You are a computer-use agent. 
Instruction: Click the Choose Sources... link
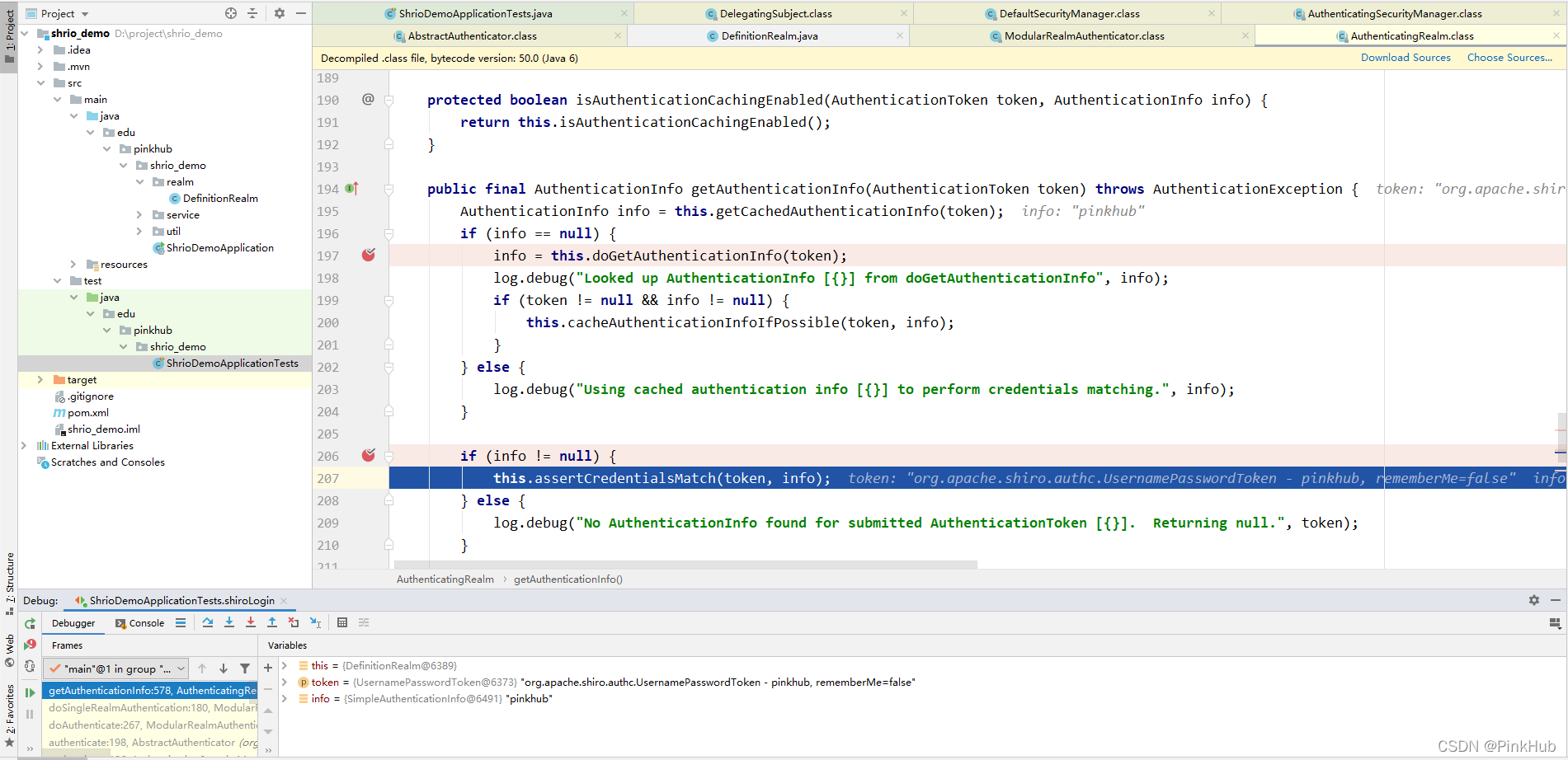1509,58
